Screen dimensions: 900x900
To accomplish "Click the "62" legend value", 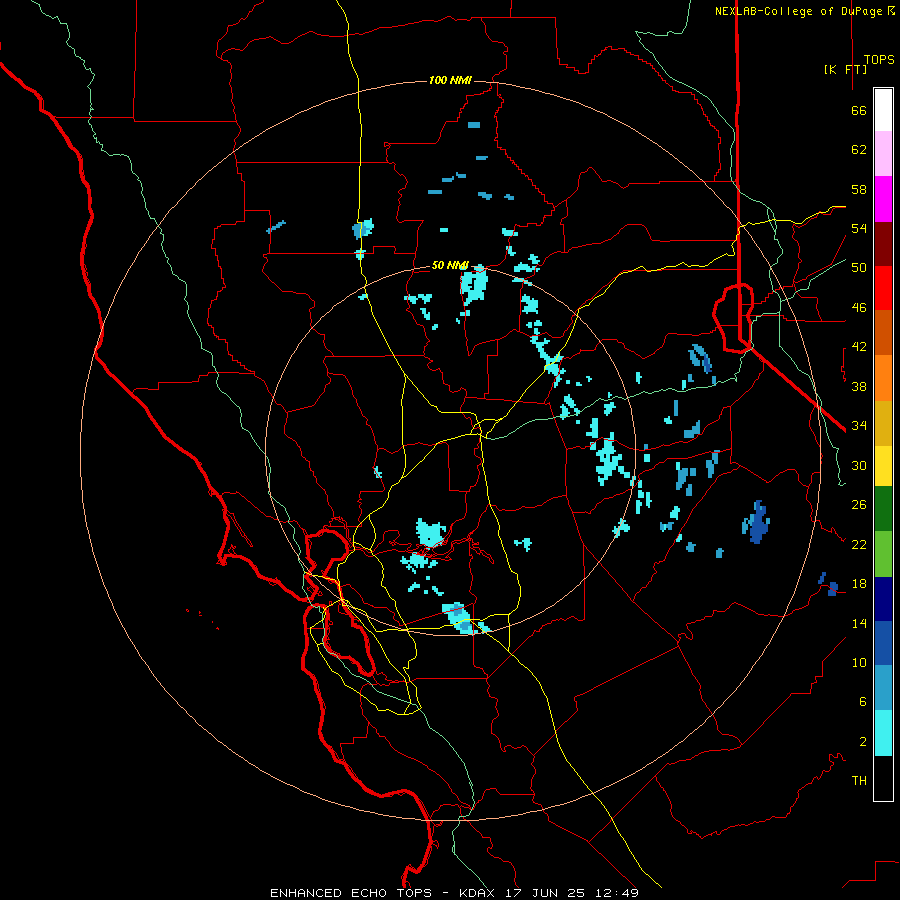I will [x=859, y=150].
